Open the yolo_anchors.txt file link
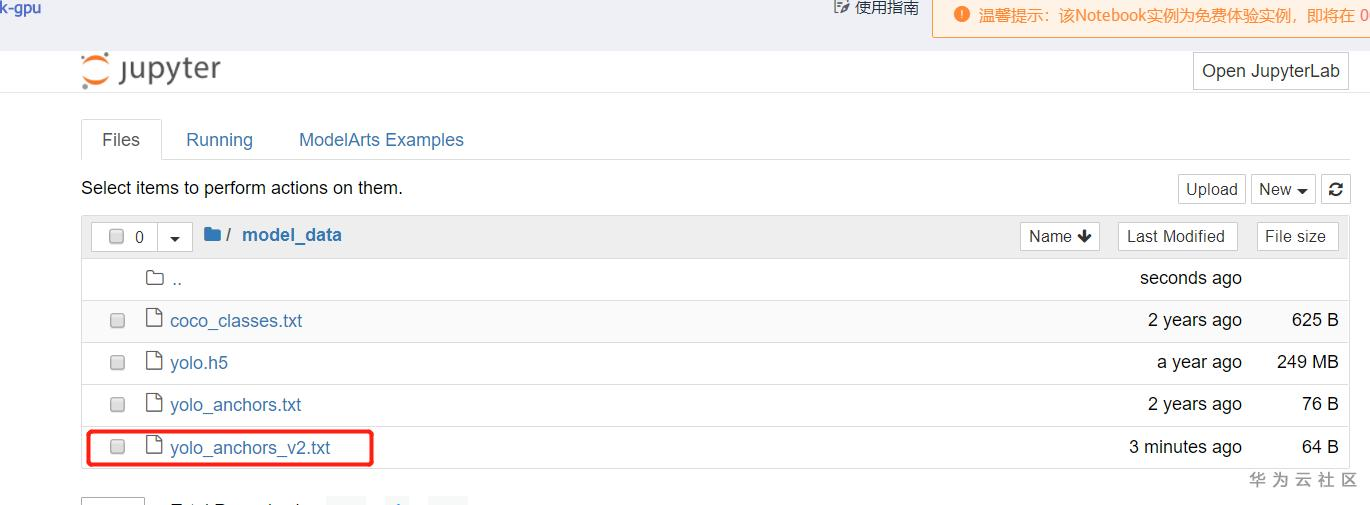 [x=235, y=405]
